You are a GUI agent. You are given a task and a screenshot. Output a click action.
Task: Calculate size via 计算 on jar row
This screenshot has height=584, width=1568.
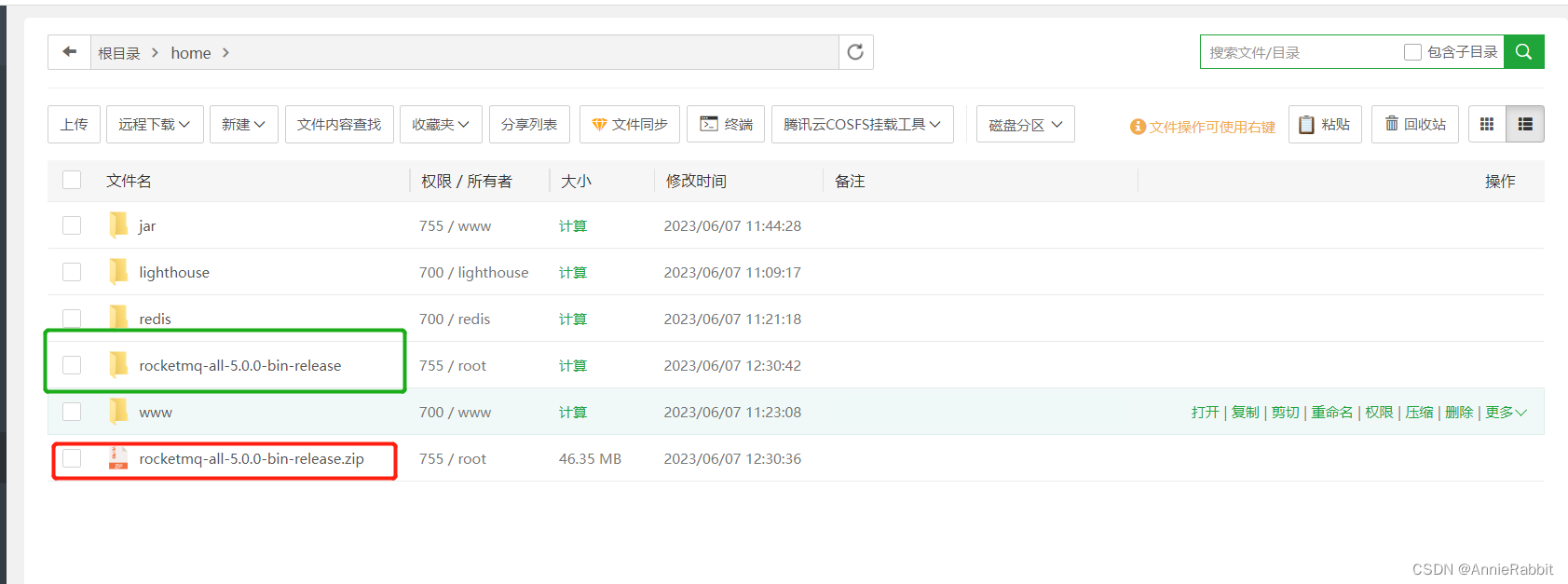pos(573,225)
